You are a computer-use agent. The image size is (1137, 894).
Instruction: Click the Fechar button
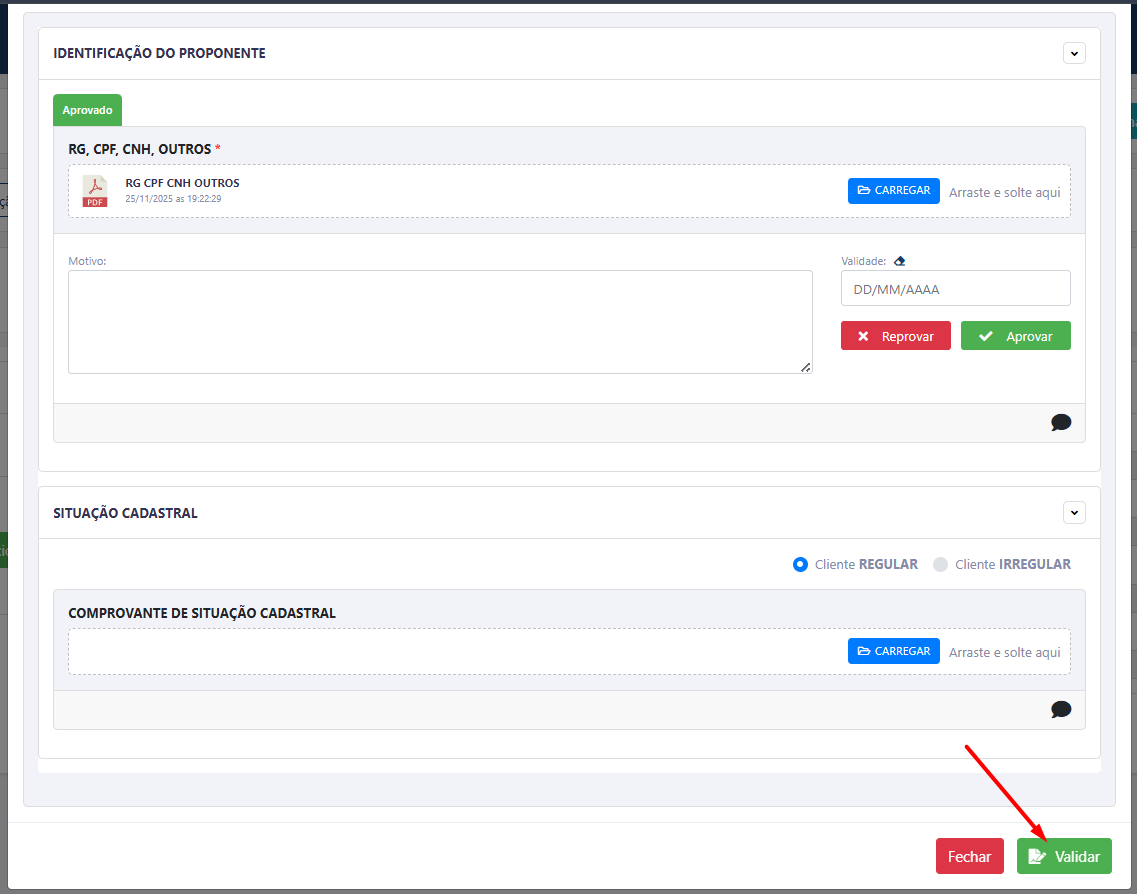969,856
